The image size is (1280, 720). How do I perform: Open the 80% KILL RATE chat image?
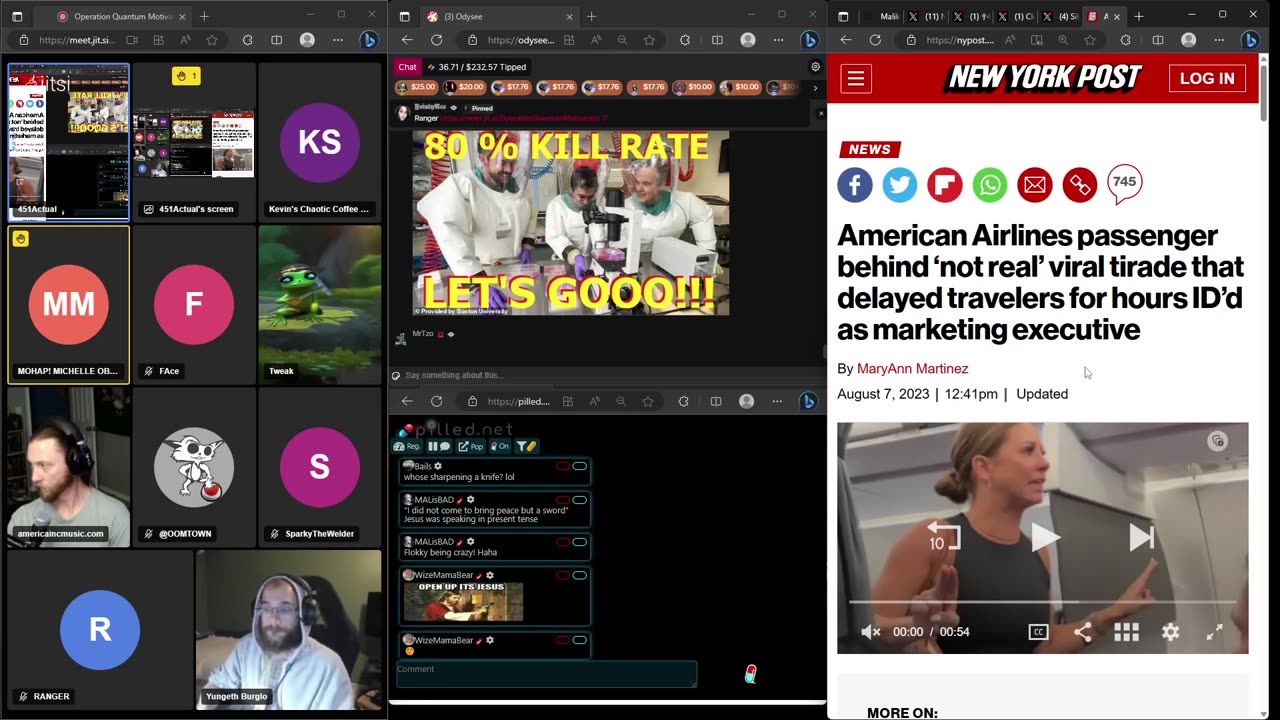[x=571, y=223]
